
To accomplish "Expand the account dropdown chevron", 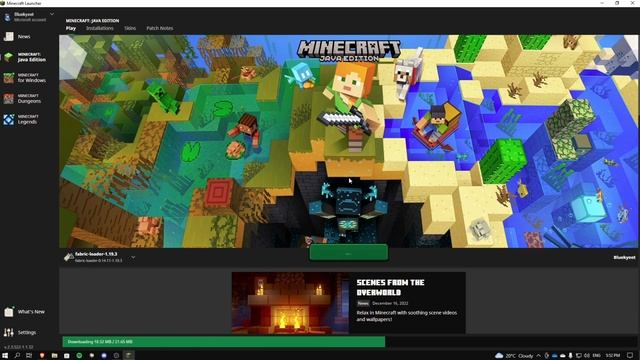I will (52, 14).
